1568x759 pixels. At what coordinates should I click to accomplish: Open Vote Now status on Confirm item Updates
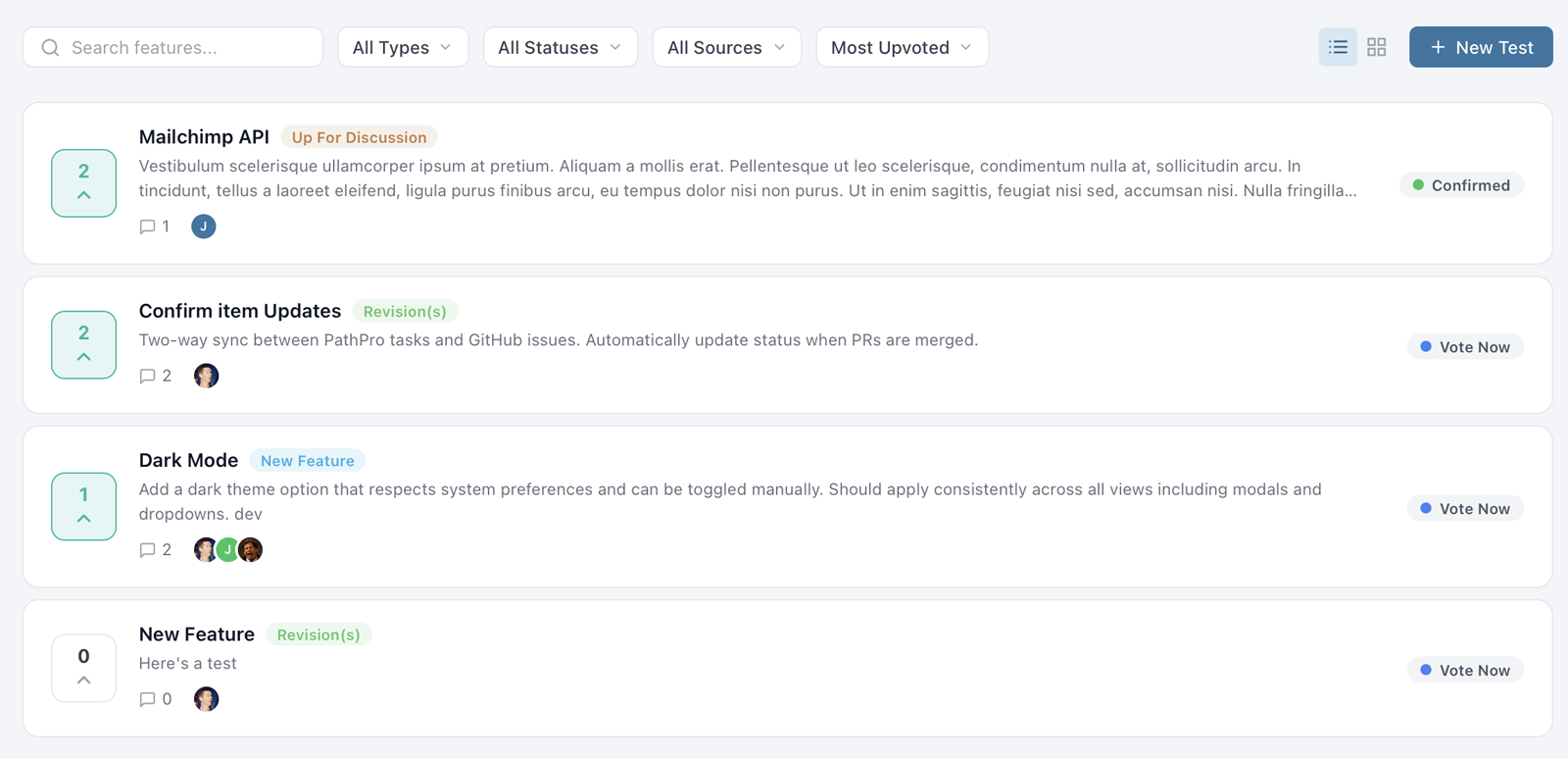1465,347
